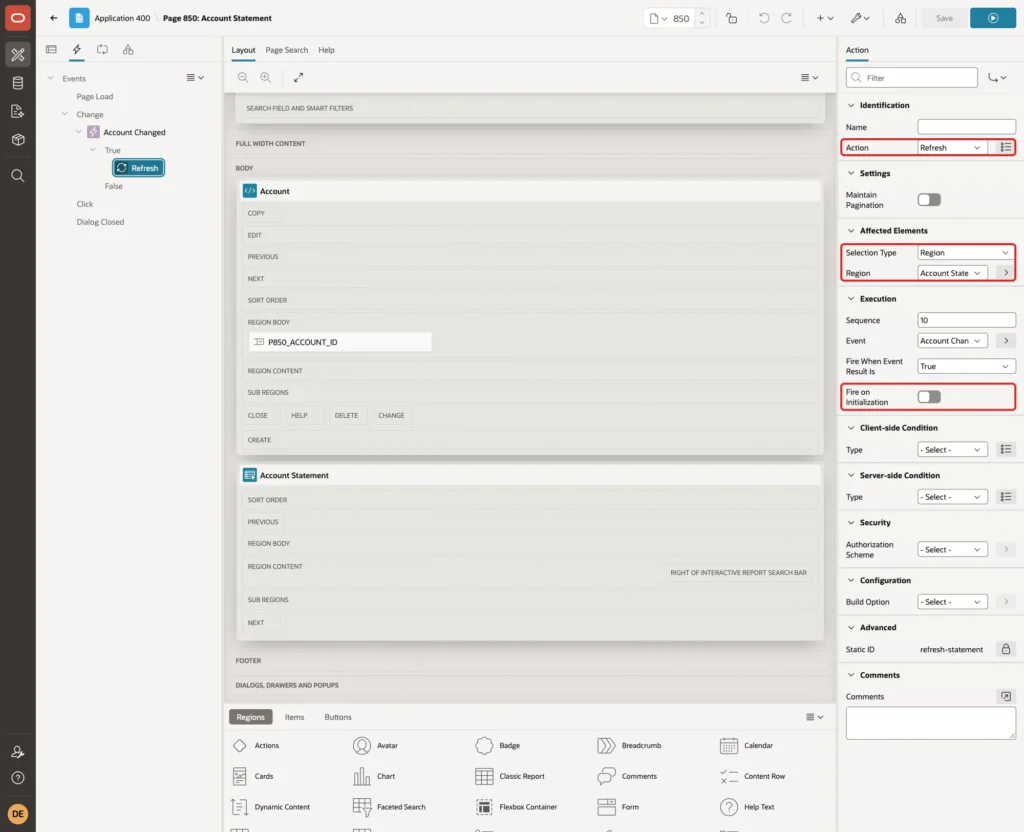This screenshot has width=1024, height=832.
Task: Select the Page Load event node
Action: click(95, 97)
